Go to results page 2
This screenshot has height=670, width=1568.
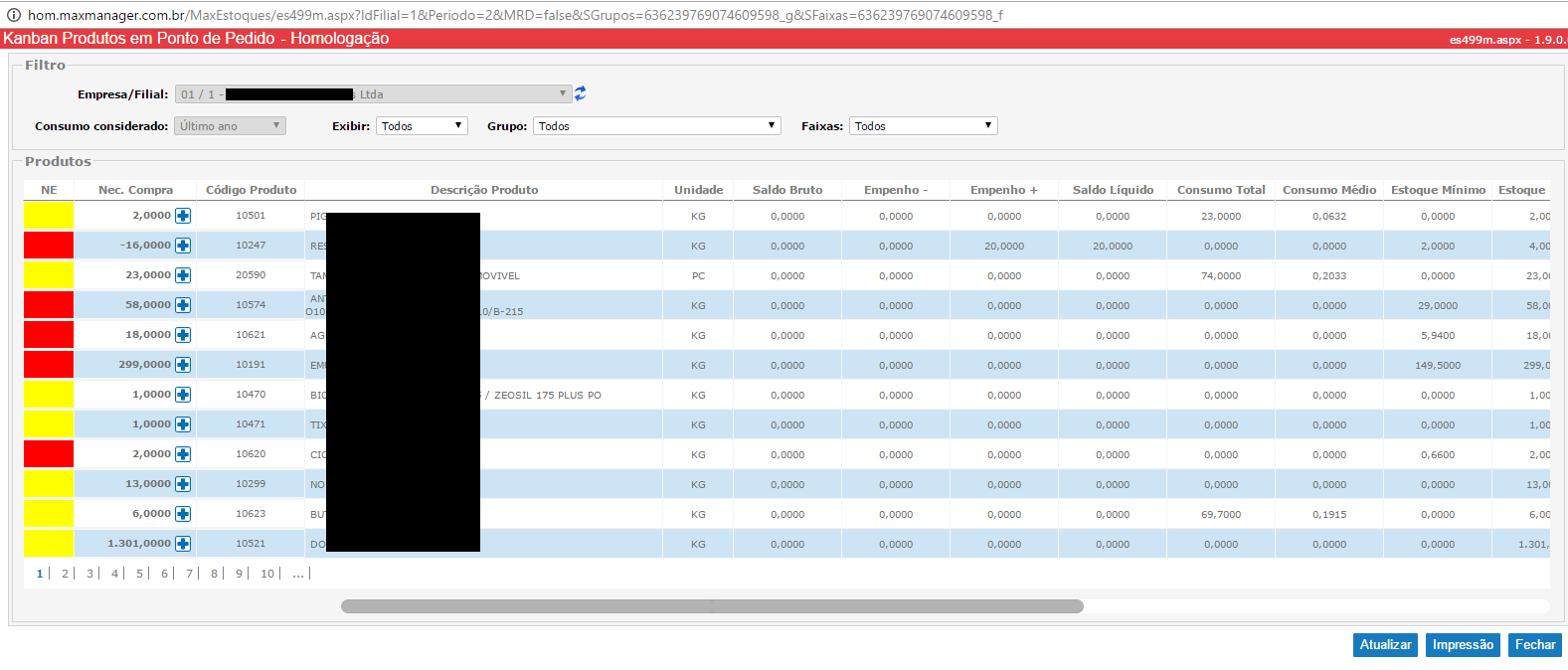[65, 574]
